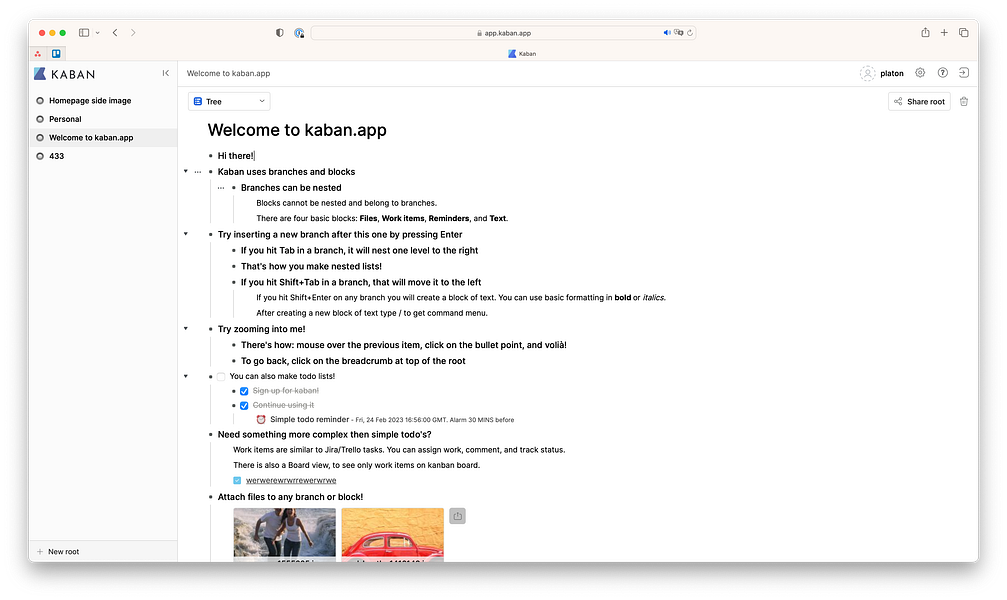Click the logout arrow icon
The image size is (1007, 600).
click(963, 73)
